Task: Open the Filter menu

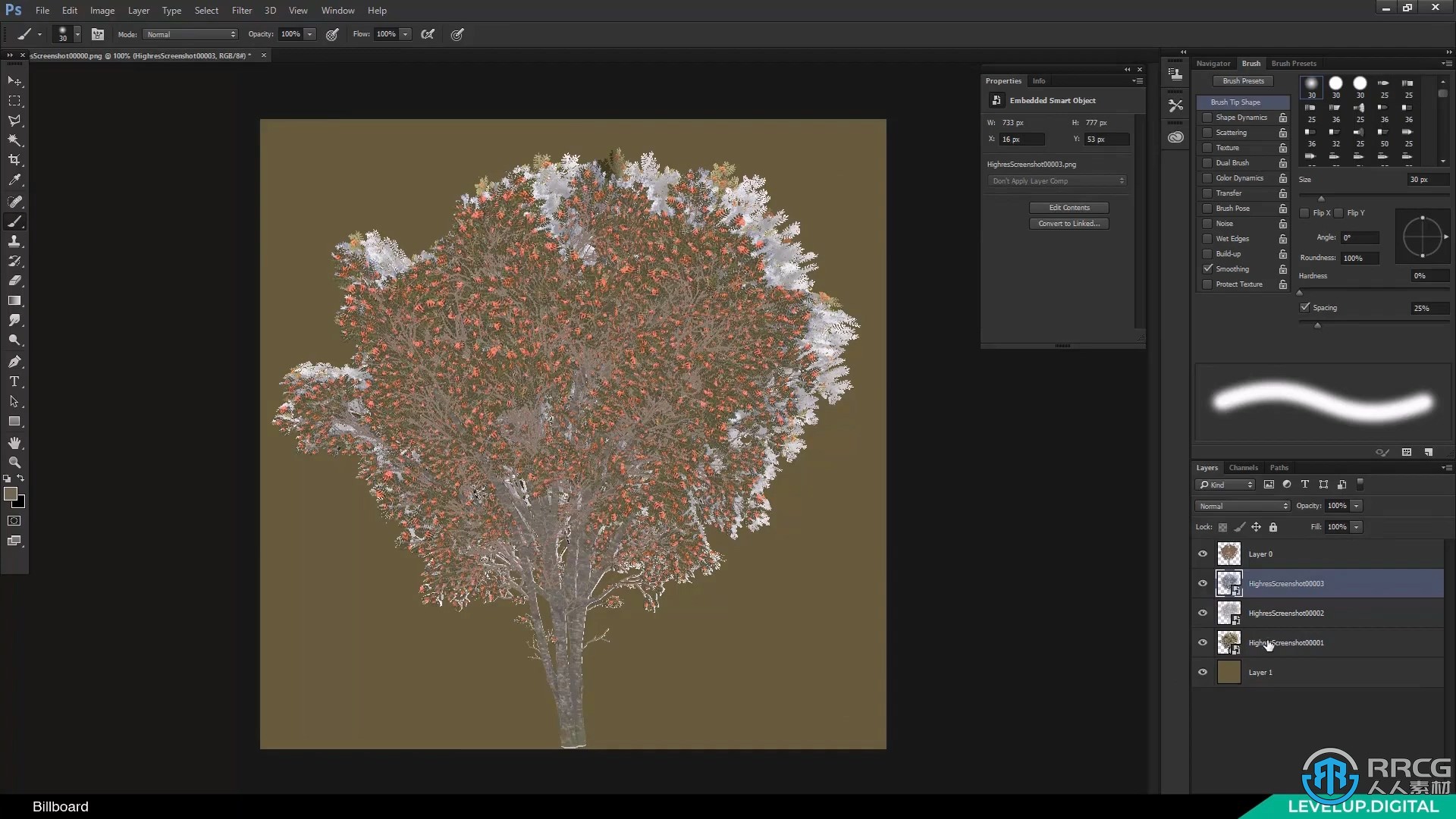Action: coord(241,10)
